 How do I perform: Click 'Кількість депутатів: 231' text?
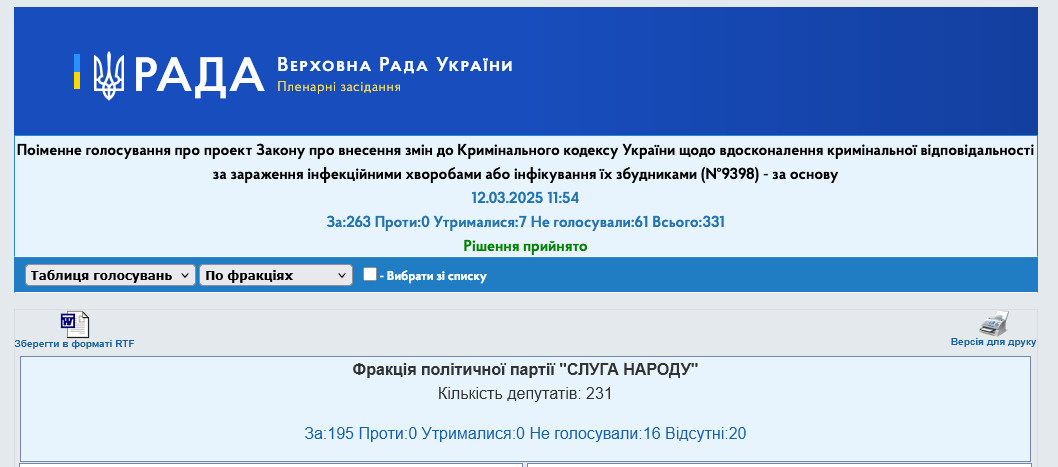click(525, 394)
